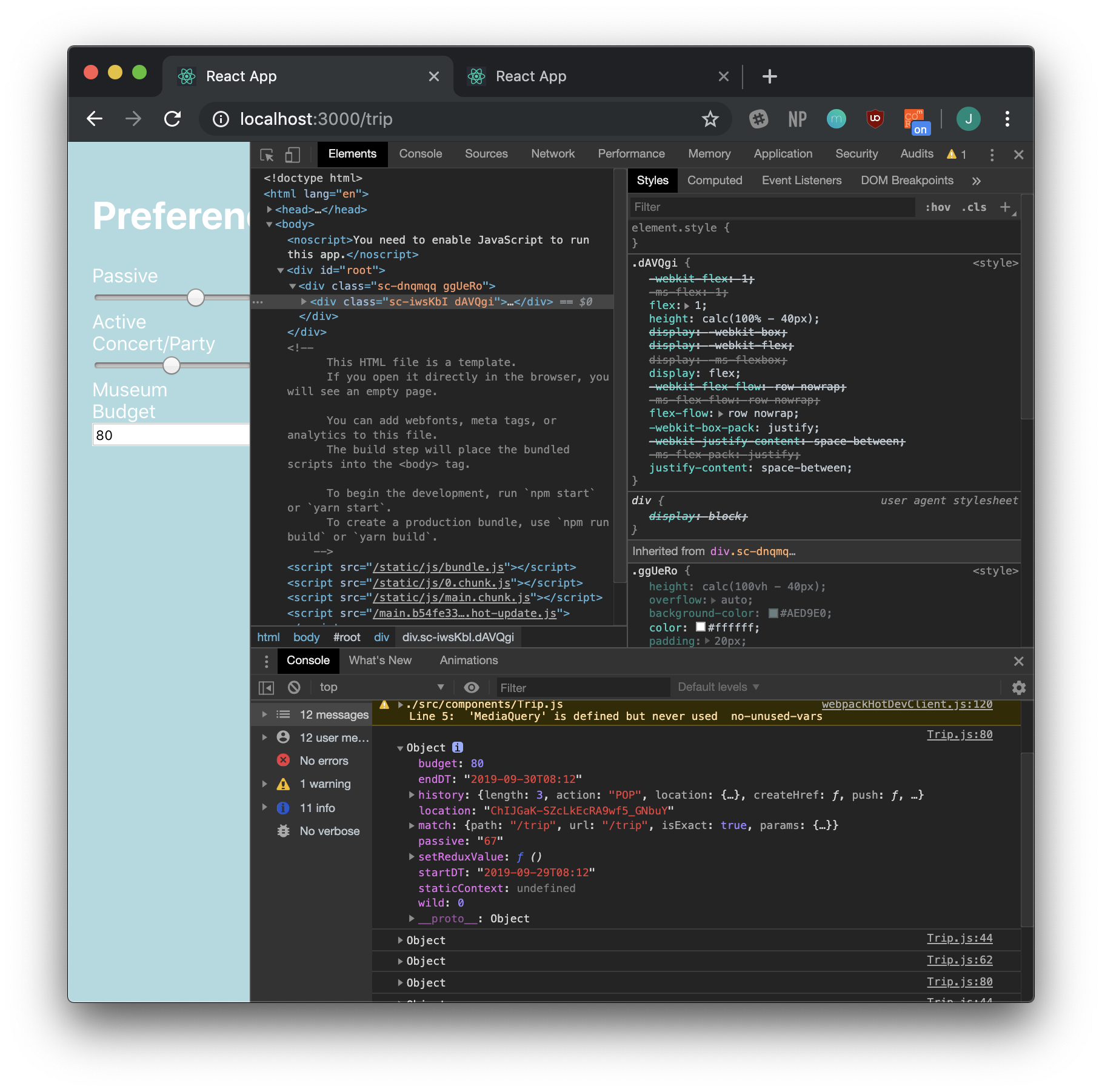Click the Styles filter field
The width and height of the screenshot is (1102, 1092).
772,207
